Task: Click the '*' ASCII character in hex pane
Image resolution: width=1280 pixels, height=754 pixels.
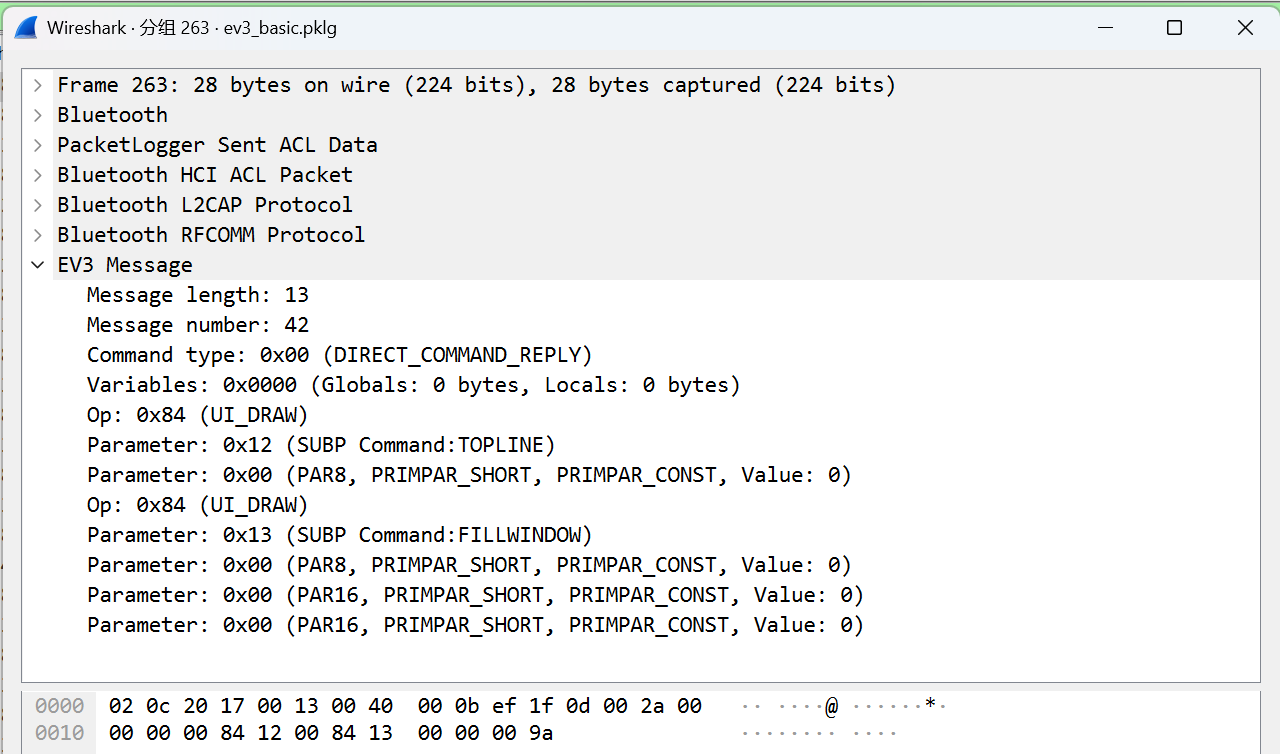Action: 930,706
